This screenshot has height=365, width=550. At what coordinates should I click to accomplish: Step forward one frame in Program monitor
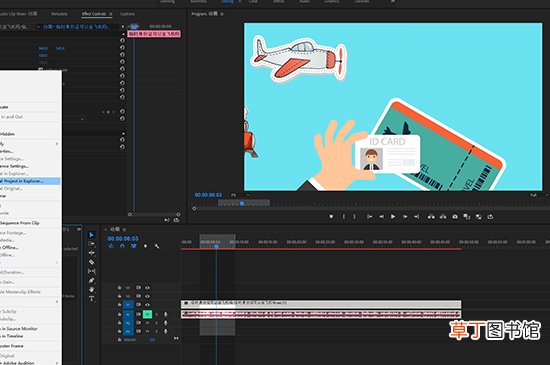coord(405,217)
